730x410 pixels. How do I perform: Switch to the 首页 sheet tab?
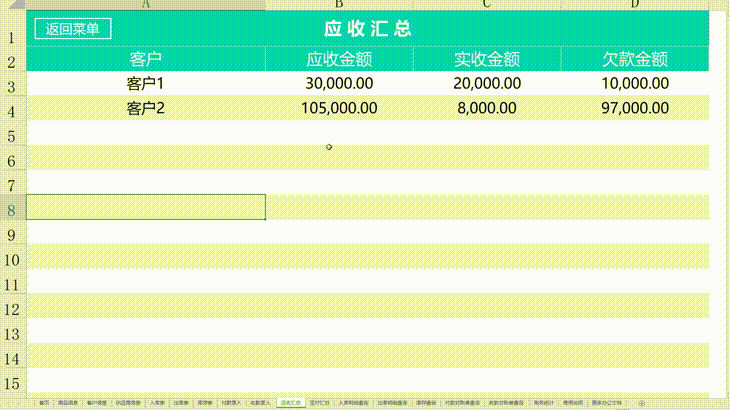click(43, 402)
